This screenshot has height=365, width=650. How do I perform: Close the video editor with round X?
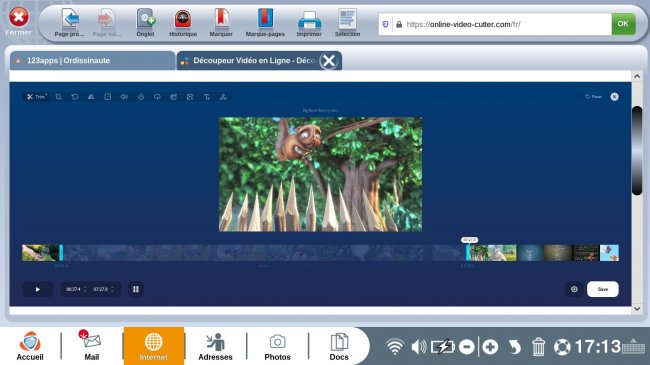point(614,97)
